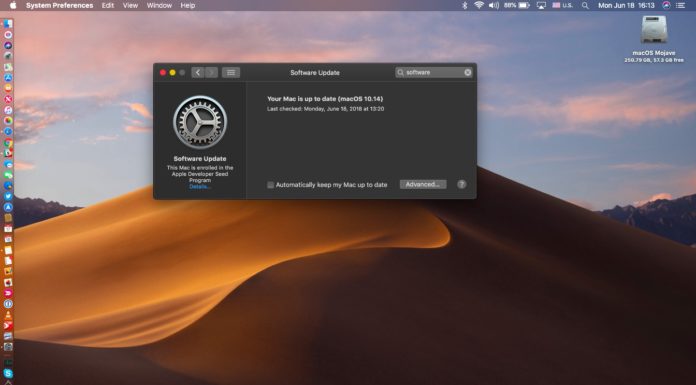Open Twitter from the Dock
The width and height of the screenshot is (696, 385).
click(x=8, y=196)
